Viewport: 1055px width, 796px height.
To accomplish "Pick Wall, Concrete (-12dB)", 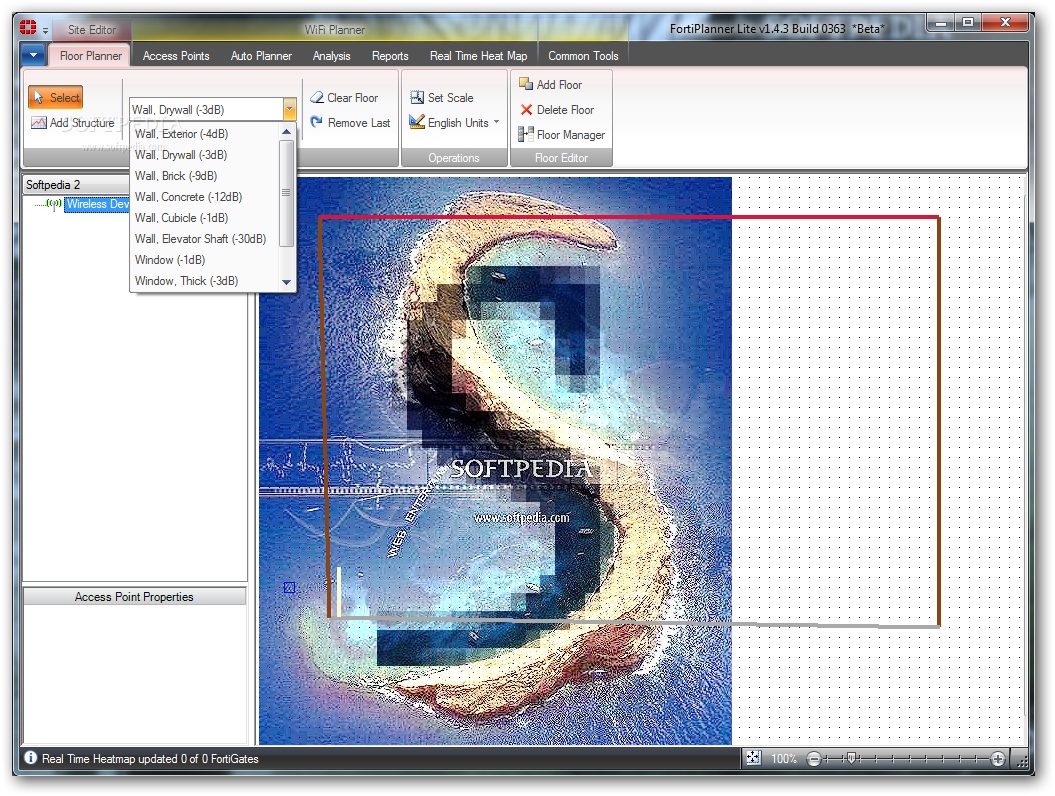I will coord(204,196).
